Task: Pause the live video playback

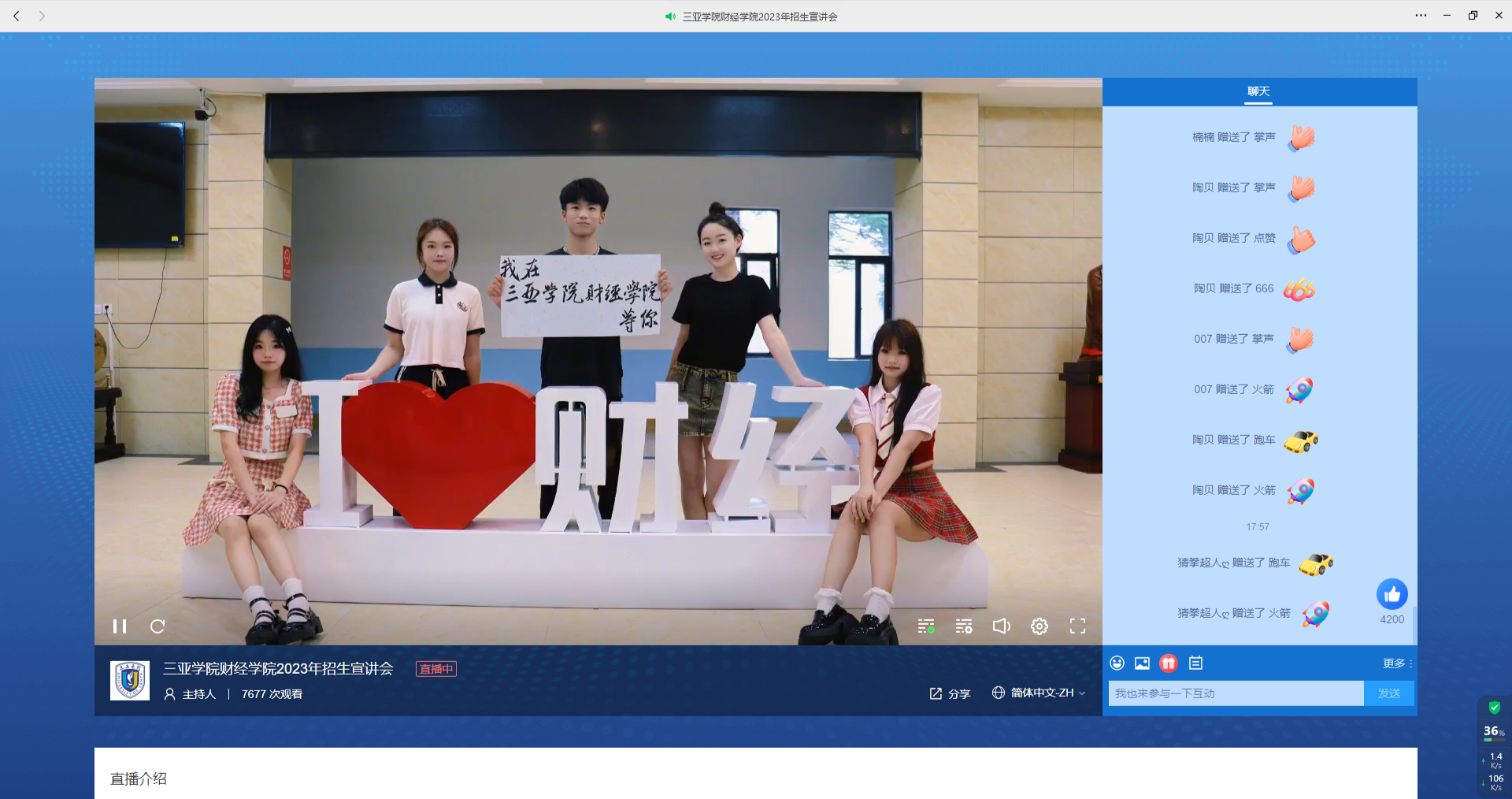Action: pos(120,626)
